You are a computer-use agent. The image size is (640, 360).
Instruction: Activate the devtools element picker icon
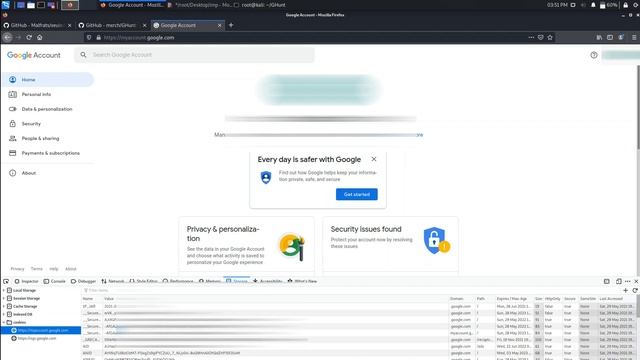[6, 281]
